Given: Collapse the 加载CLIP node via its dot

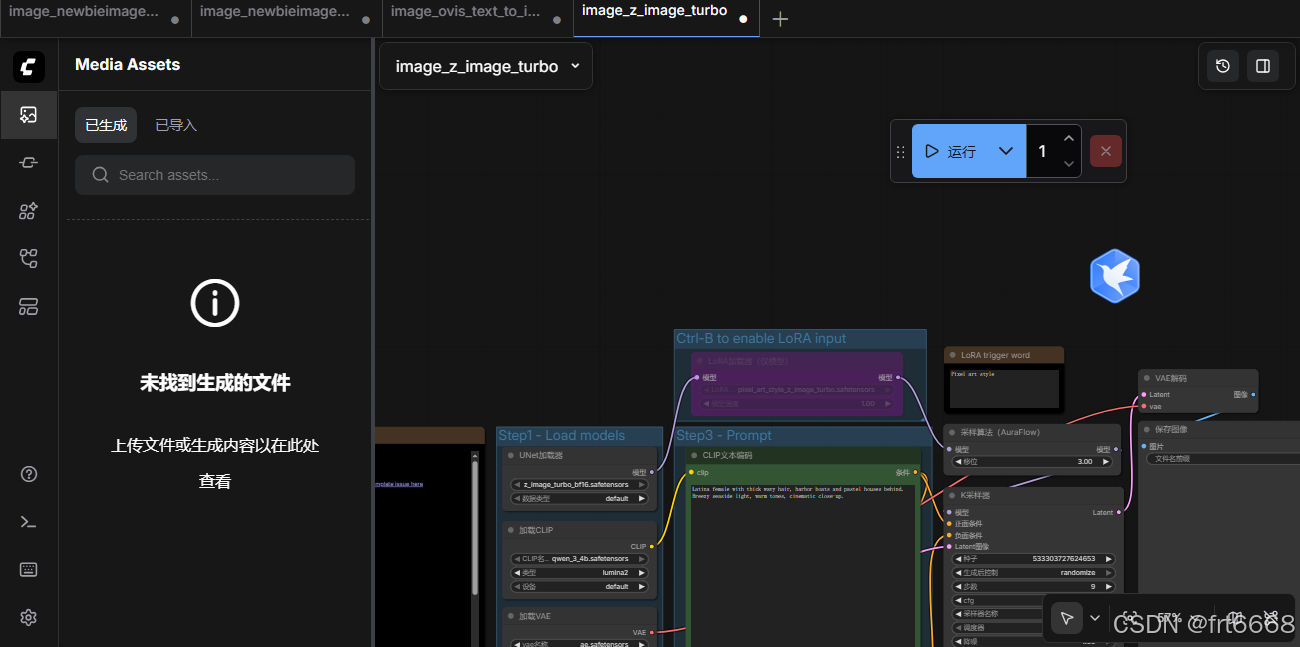Looking at the screenshot, I should point(511,530).
